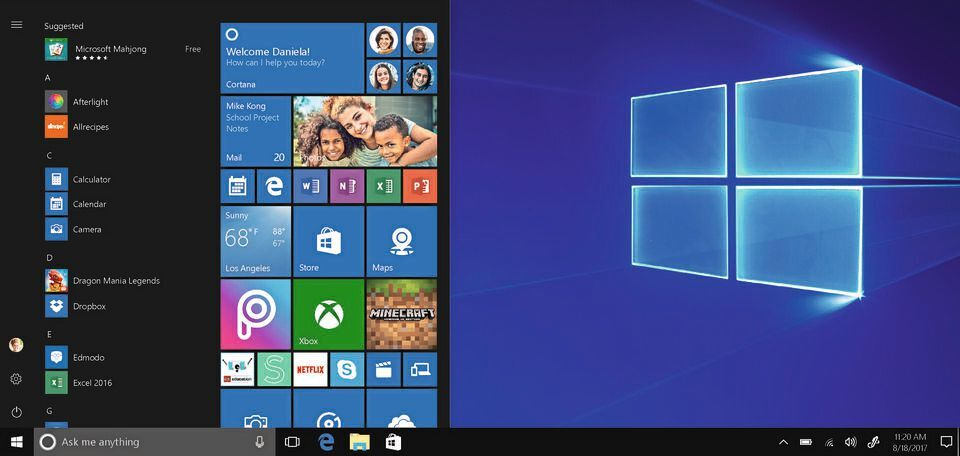Open the user account picture in sidebar
The width and height of the screenshot is (960, 456).
17,345
